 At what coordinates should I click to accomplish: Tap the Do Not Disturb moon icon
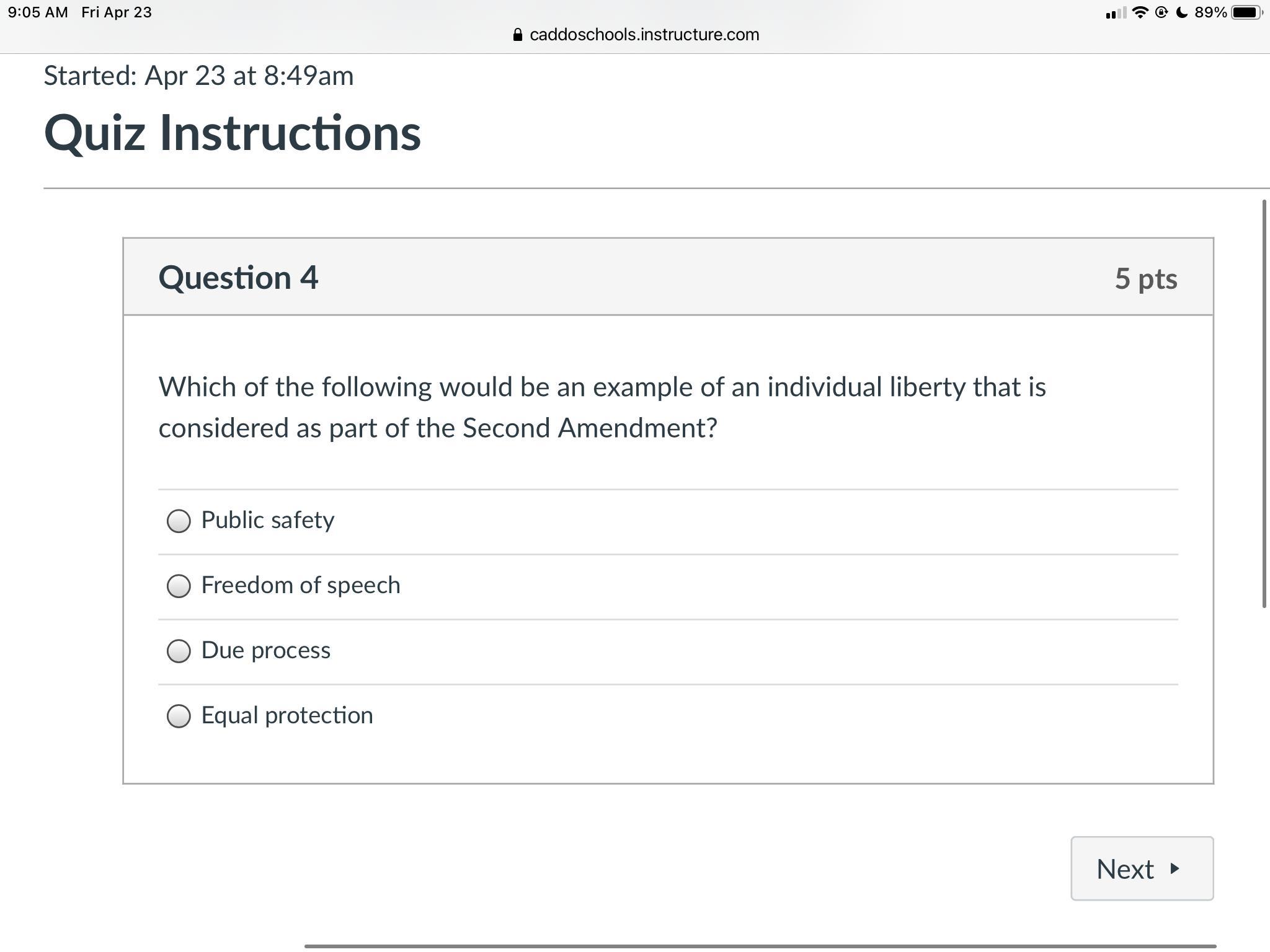coord(1181,12)
